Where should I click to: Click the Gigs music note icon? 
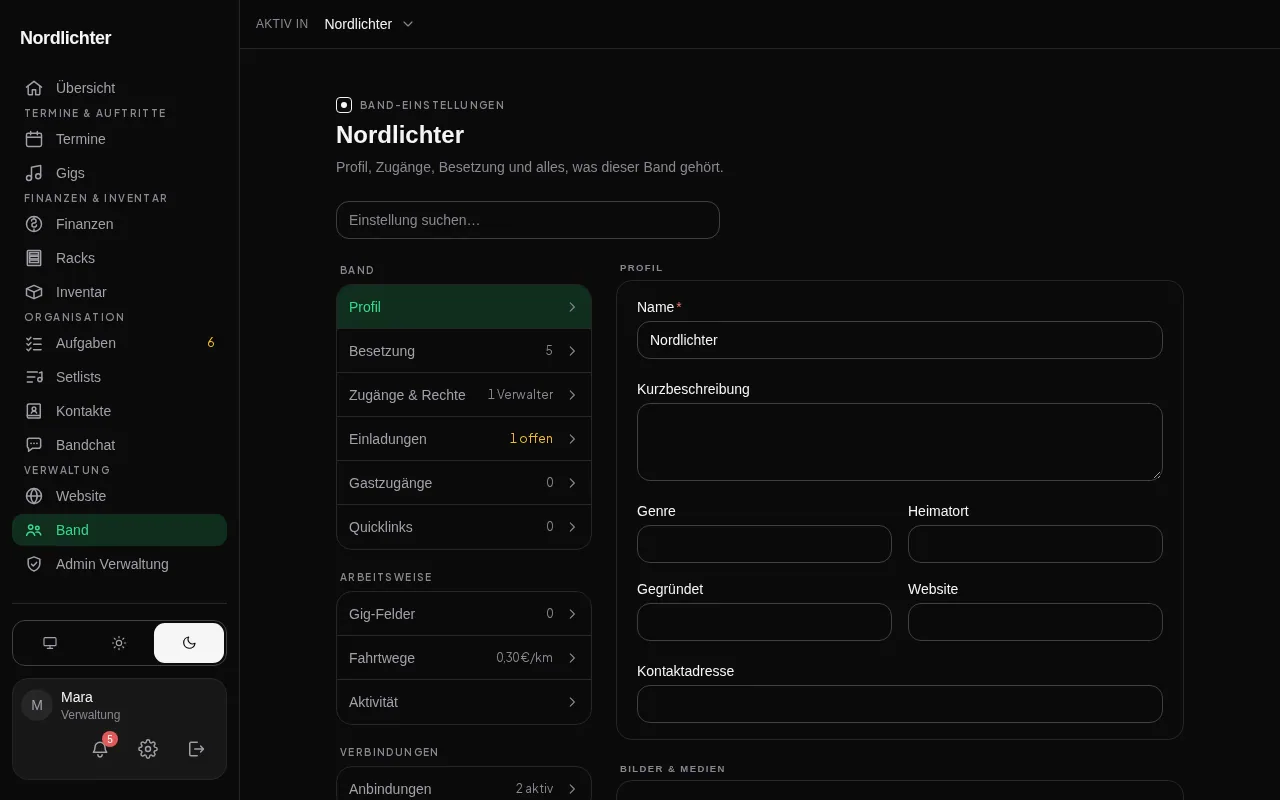click(34, 173)
